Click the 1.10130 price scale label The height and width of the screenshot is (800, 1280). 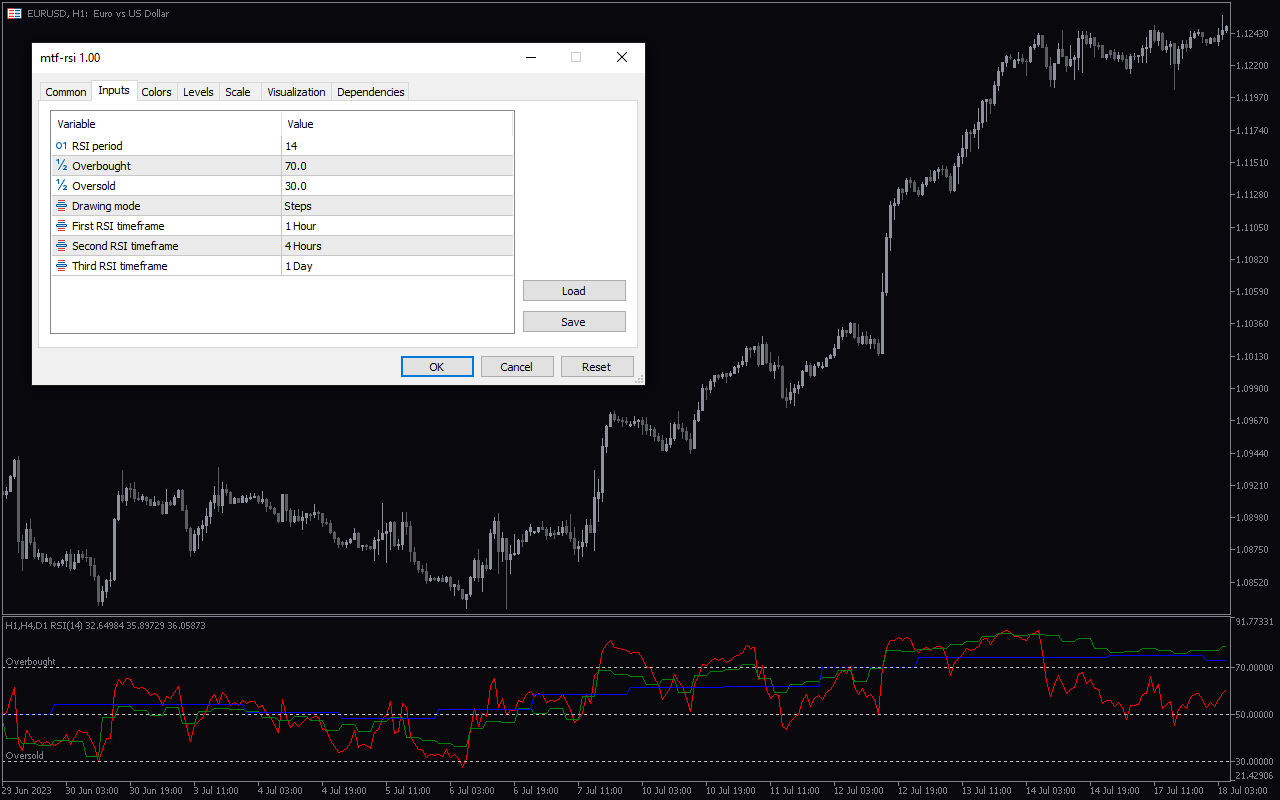point(1252,356)
